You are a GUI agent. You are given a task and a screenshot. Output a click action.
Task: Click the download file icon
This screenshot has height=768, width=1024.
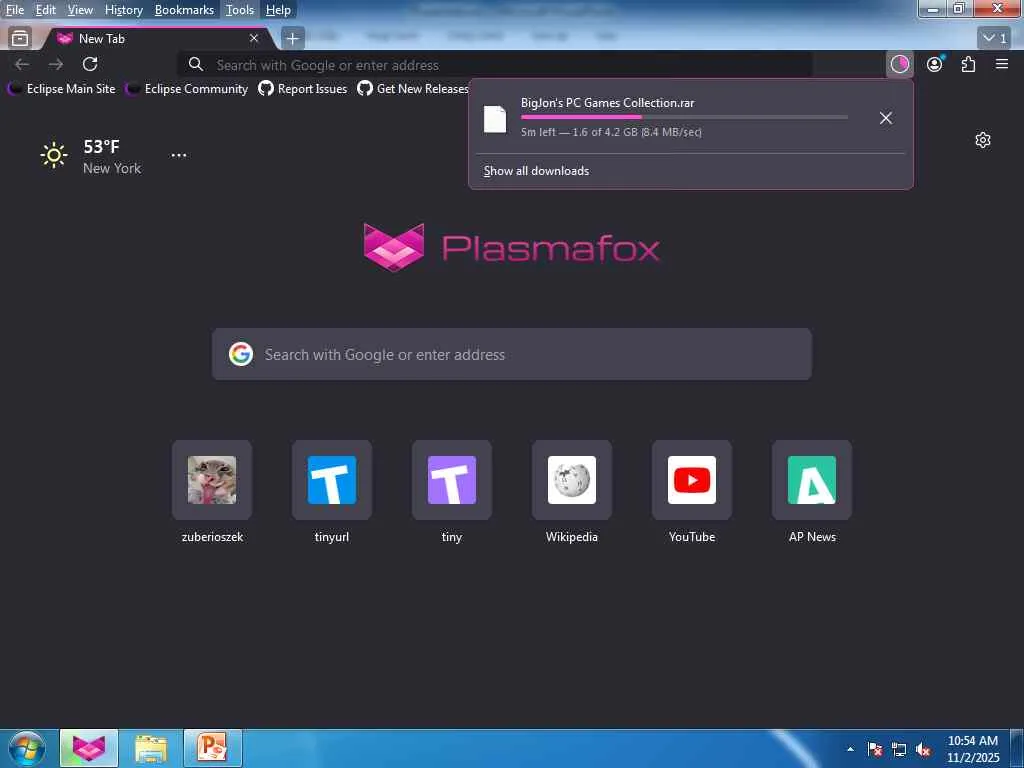point(495,119)
